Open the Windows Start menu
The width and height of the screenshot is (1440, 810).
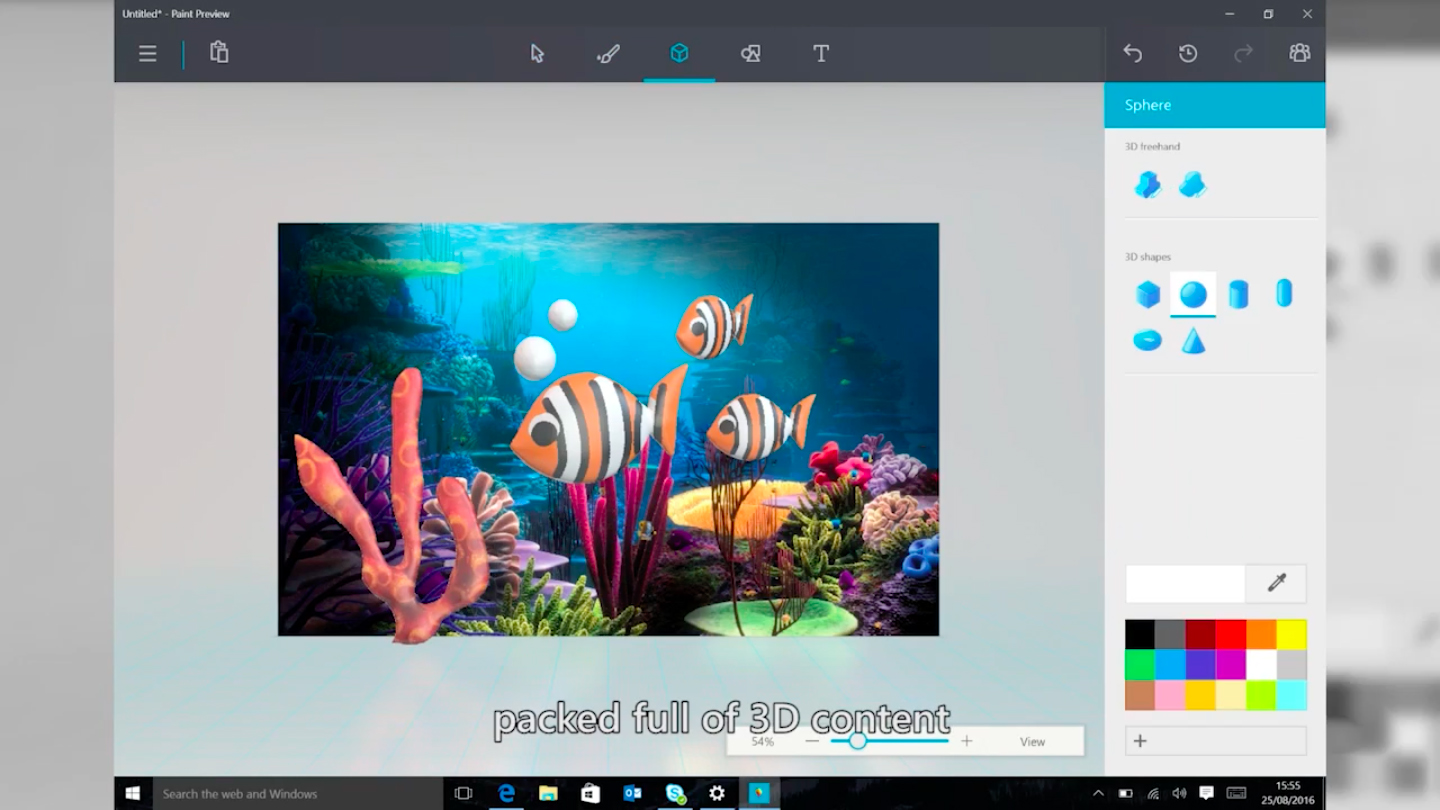pyautogui.click(x=132, y=793)
